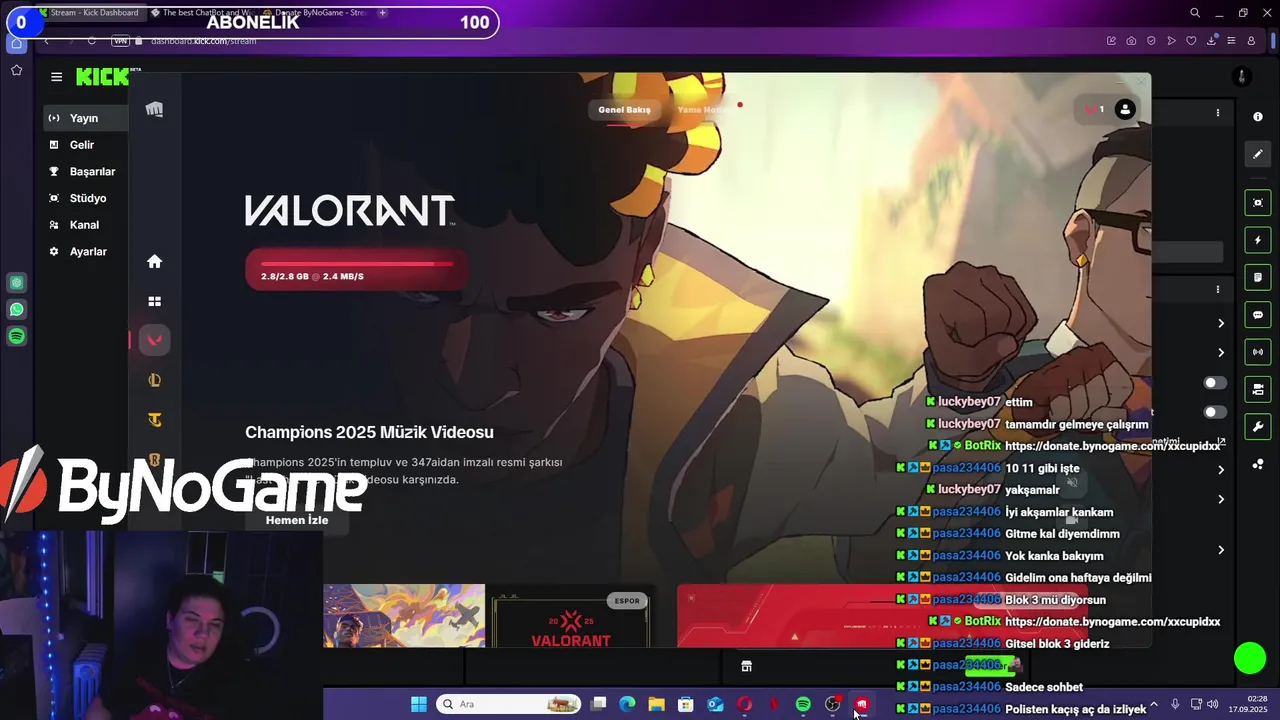The width and height of the screenshot is (1280, 720).
Task: Select Kanal in the Kick sidebar
Action: click(x=84, y=225)
